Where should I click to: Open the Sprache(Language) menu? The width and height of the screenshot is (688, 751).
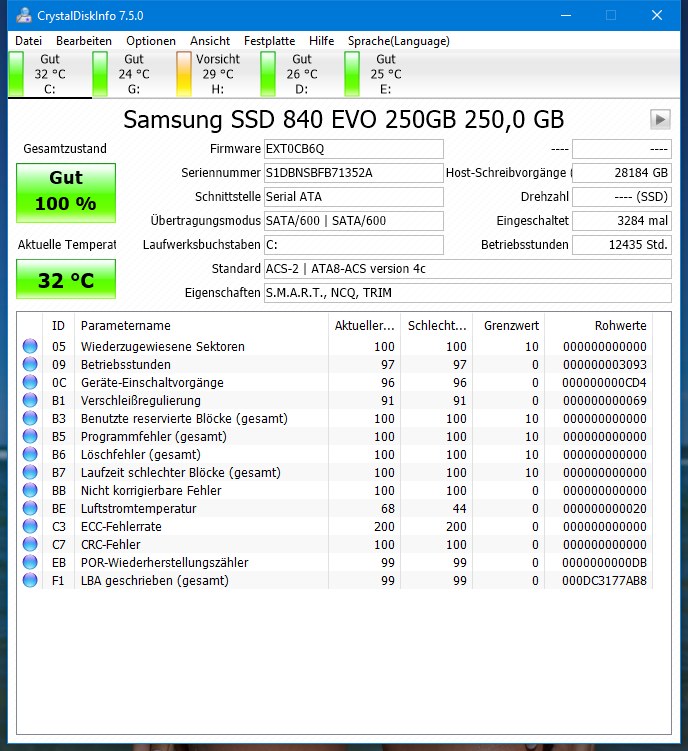398,41
